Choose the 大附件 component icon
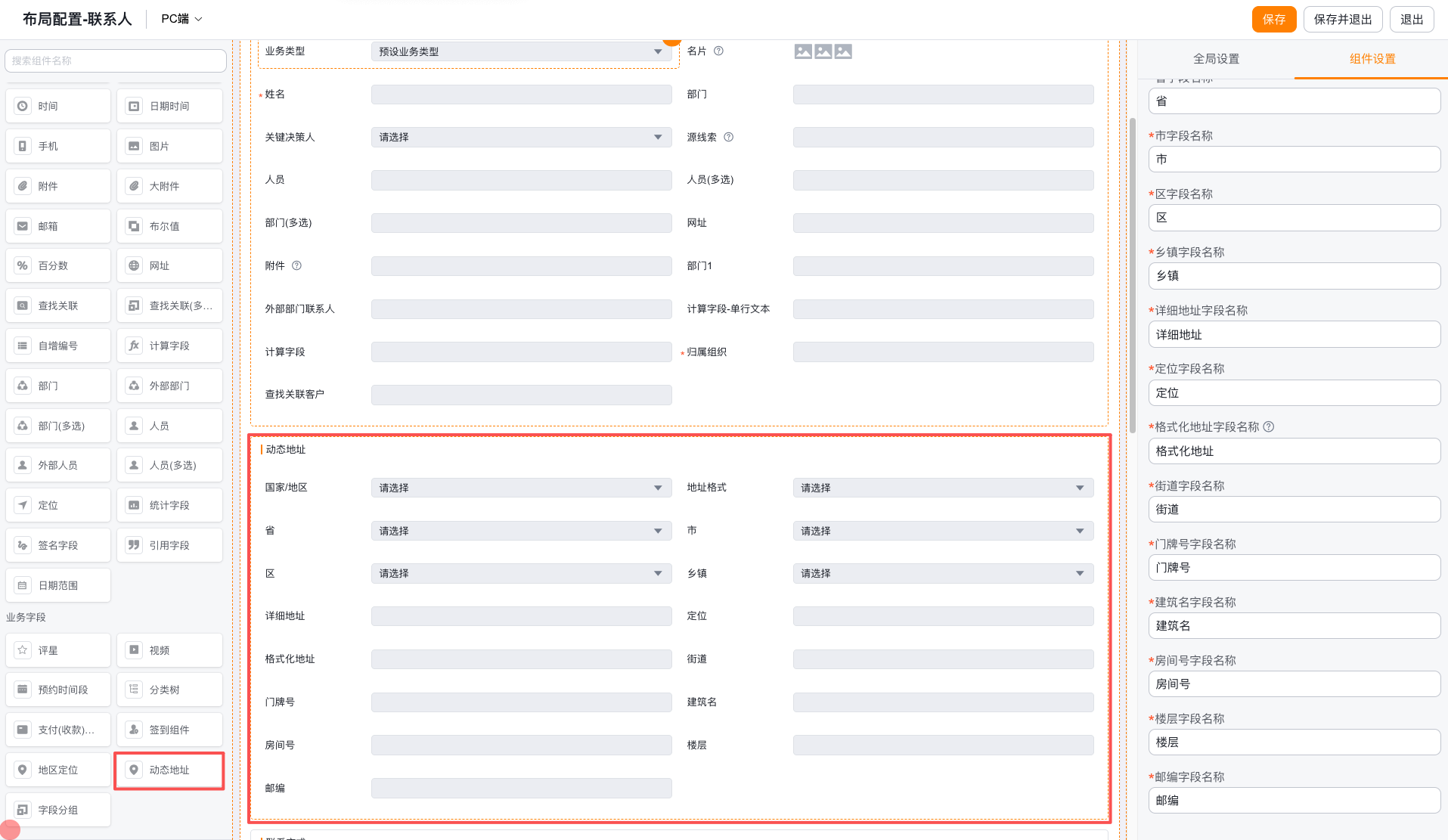 tap(134, 186)
